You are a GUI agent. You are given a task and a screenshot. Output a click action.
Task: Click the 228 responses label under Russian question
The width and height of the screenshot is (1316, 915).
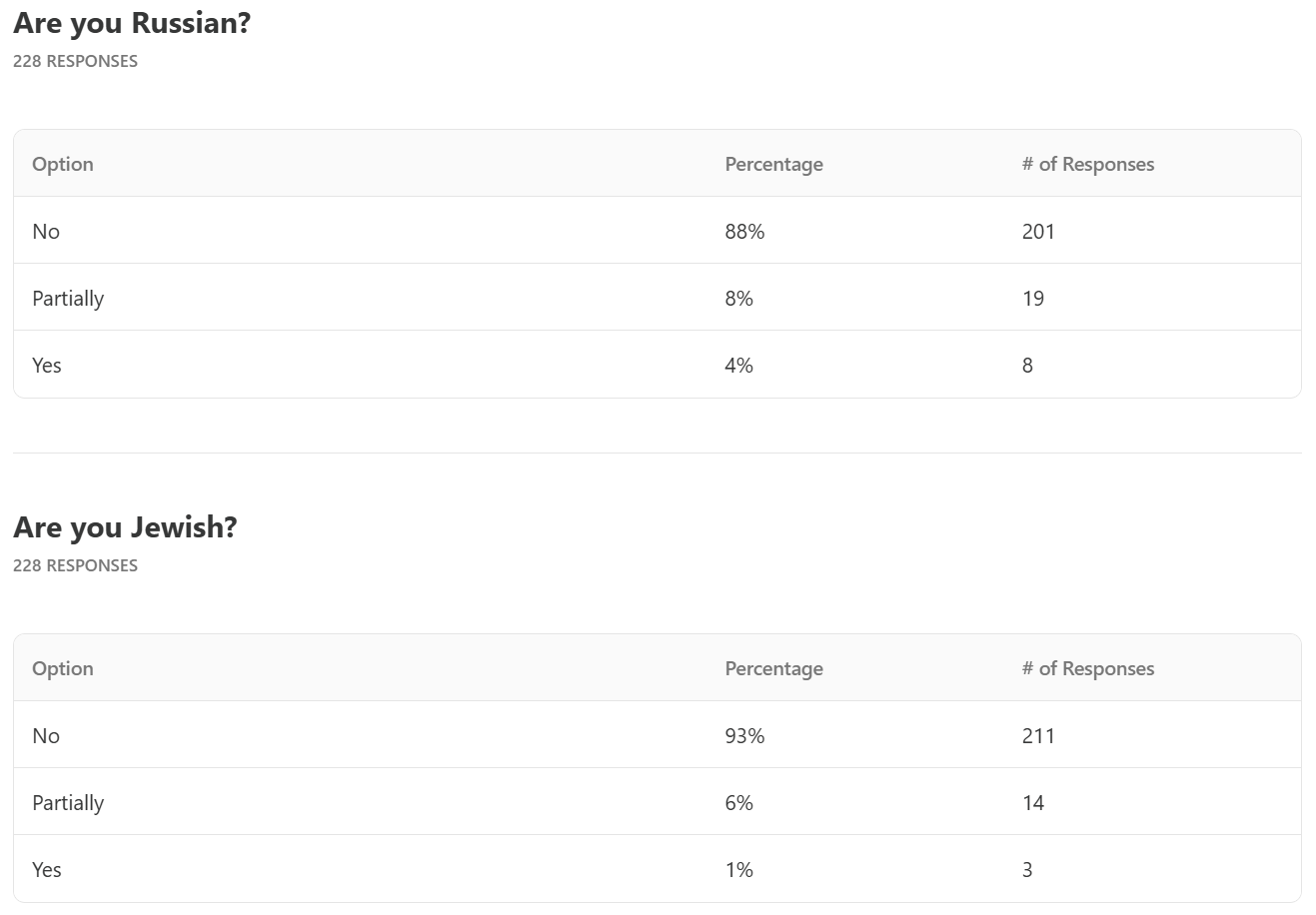tap(75, 61)
